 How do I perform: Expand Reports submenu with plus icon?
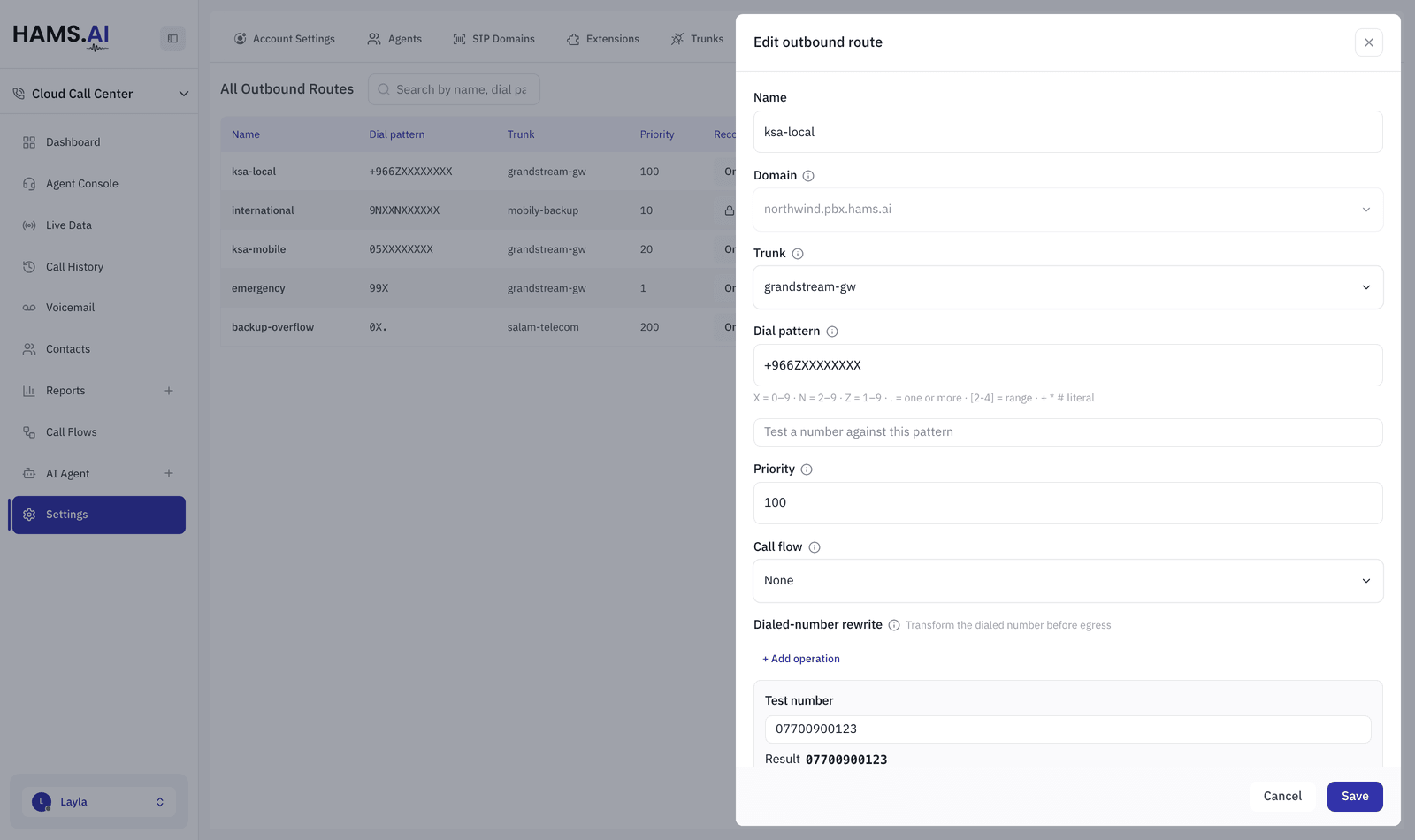coord(169,391)
